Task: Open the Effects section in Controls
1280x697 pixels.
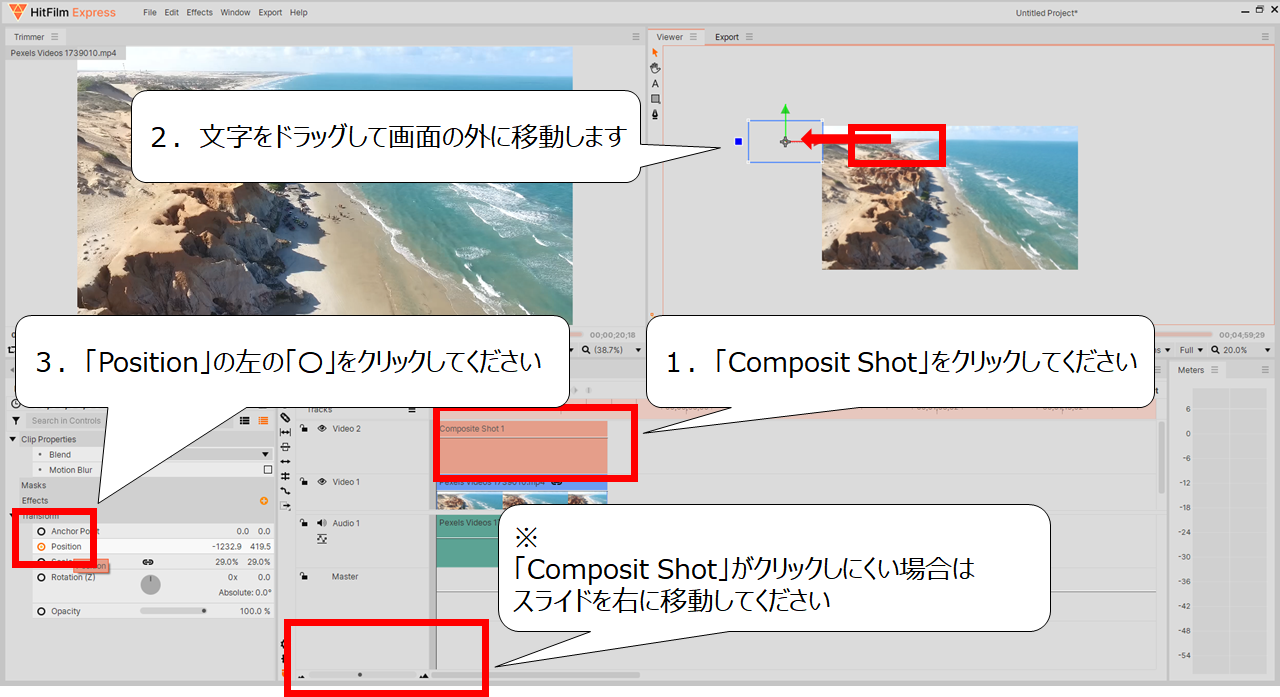Action: (35, 500)
